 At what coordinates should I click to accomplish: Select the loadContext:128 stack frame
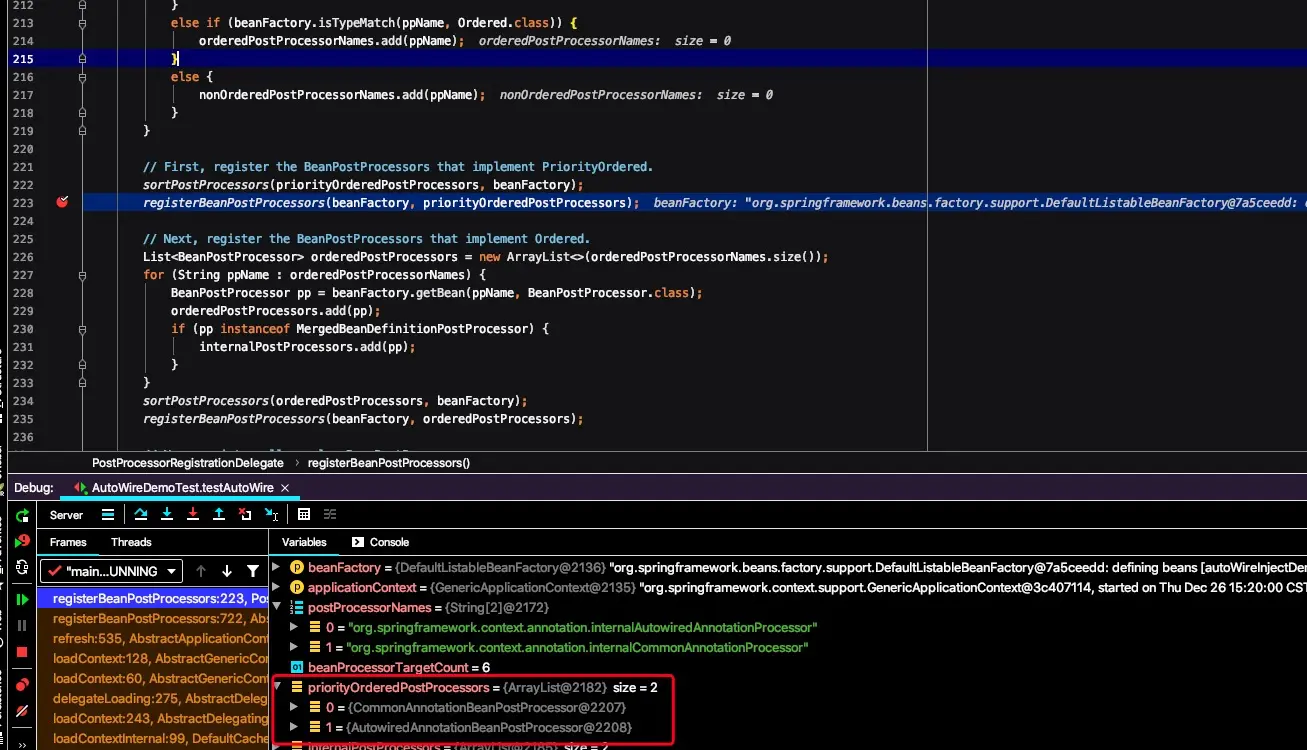click(x=153, y=659)
